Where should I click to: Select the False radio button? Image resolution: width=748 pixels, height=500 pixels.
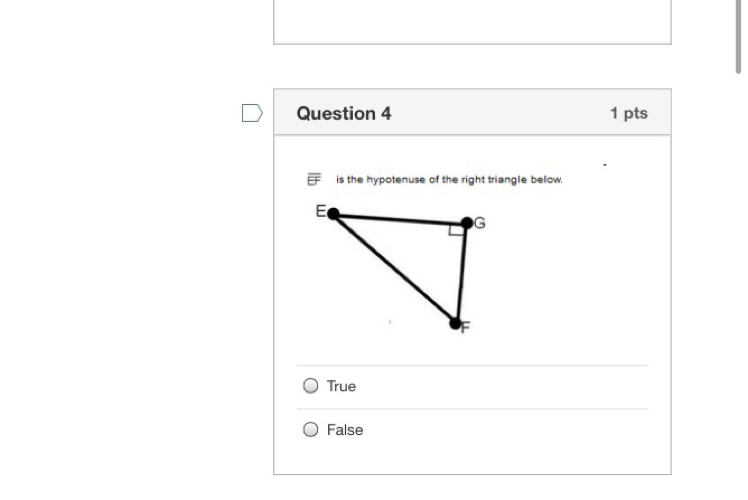[x=310, y=430]
